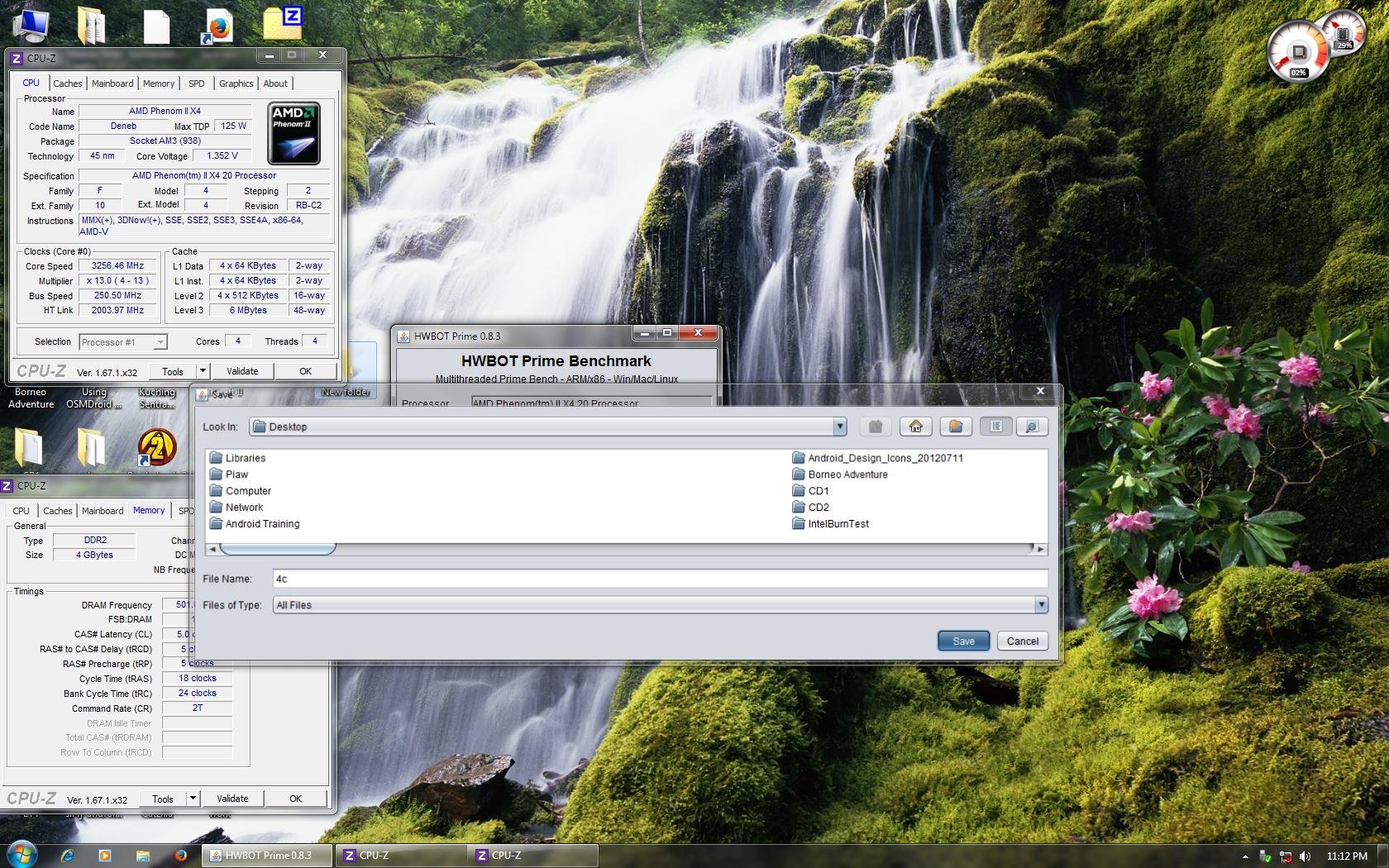Open Windows Start menu
The height and width of the screenshot is (868, 1389).
(21, 855)
